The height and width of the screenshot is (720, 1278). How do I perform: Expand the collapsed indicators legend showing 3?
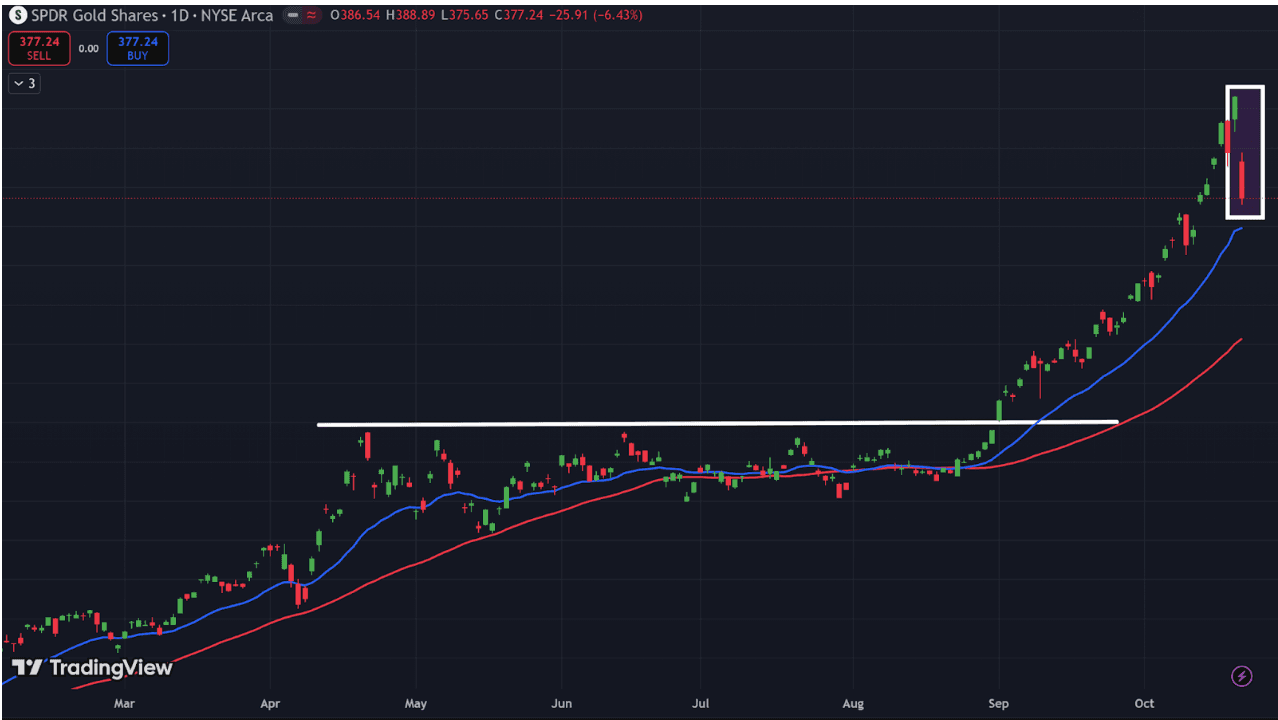pos(24,83)
